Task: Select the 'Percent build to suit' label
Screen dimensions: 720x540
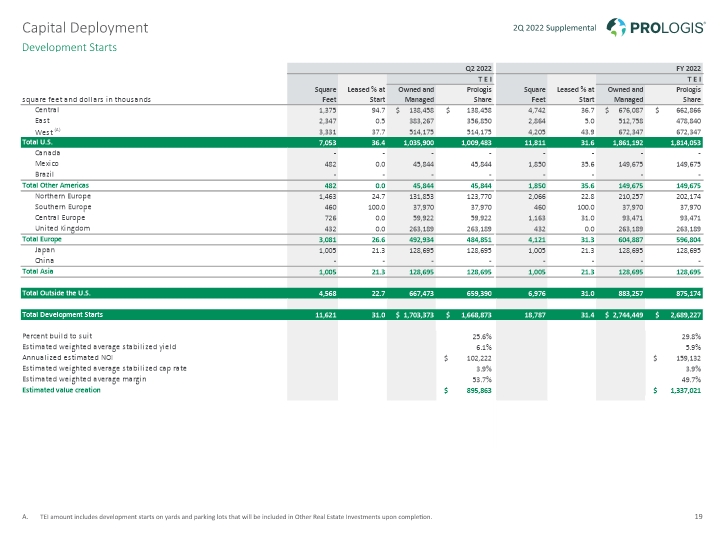Action: tap(57, 336)
